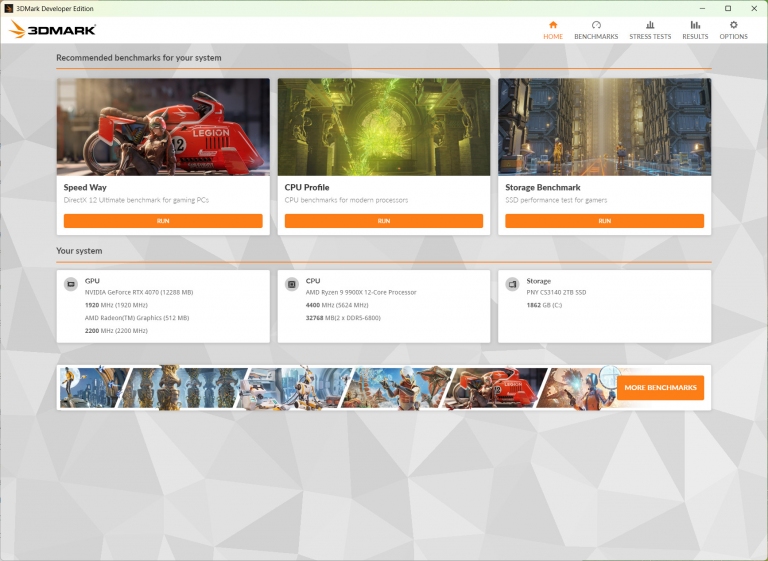This screenshot has width=768, height=561.
Task: Click 'DirectX 12 Ultimate benchmark' description
Action: click(136, 200)
